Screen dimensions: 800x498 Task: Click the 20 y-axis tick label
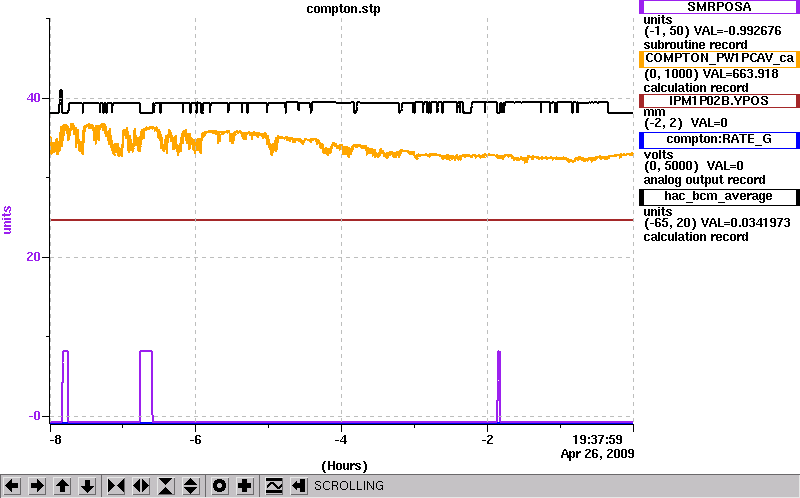click(x=33, y=257)
